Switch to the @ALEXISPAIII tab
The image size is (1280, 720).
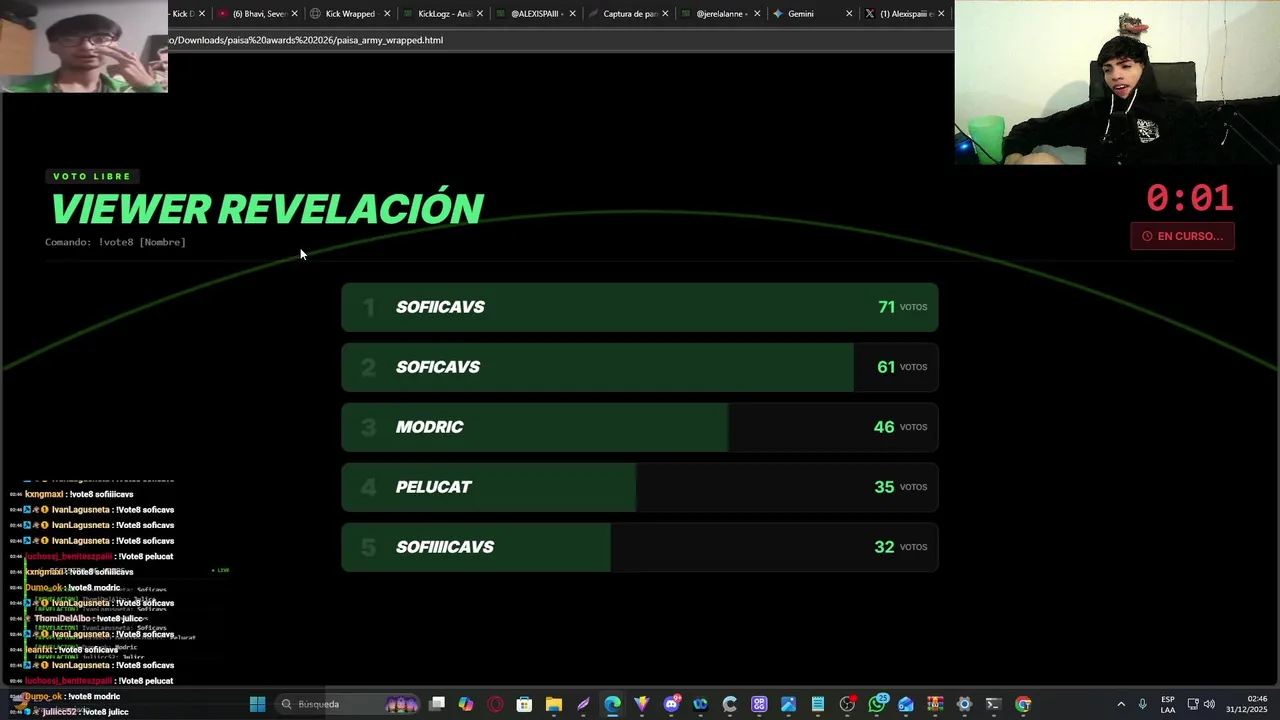[536, 14]
